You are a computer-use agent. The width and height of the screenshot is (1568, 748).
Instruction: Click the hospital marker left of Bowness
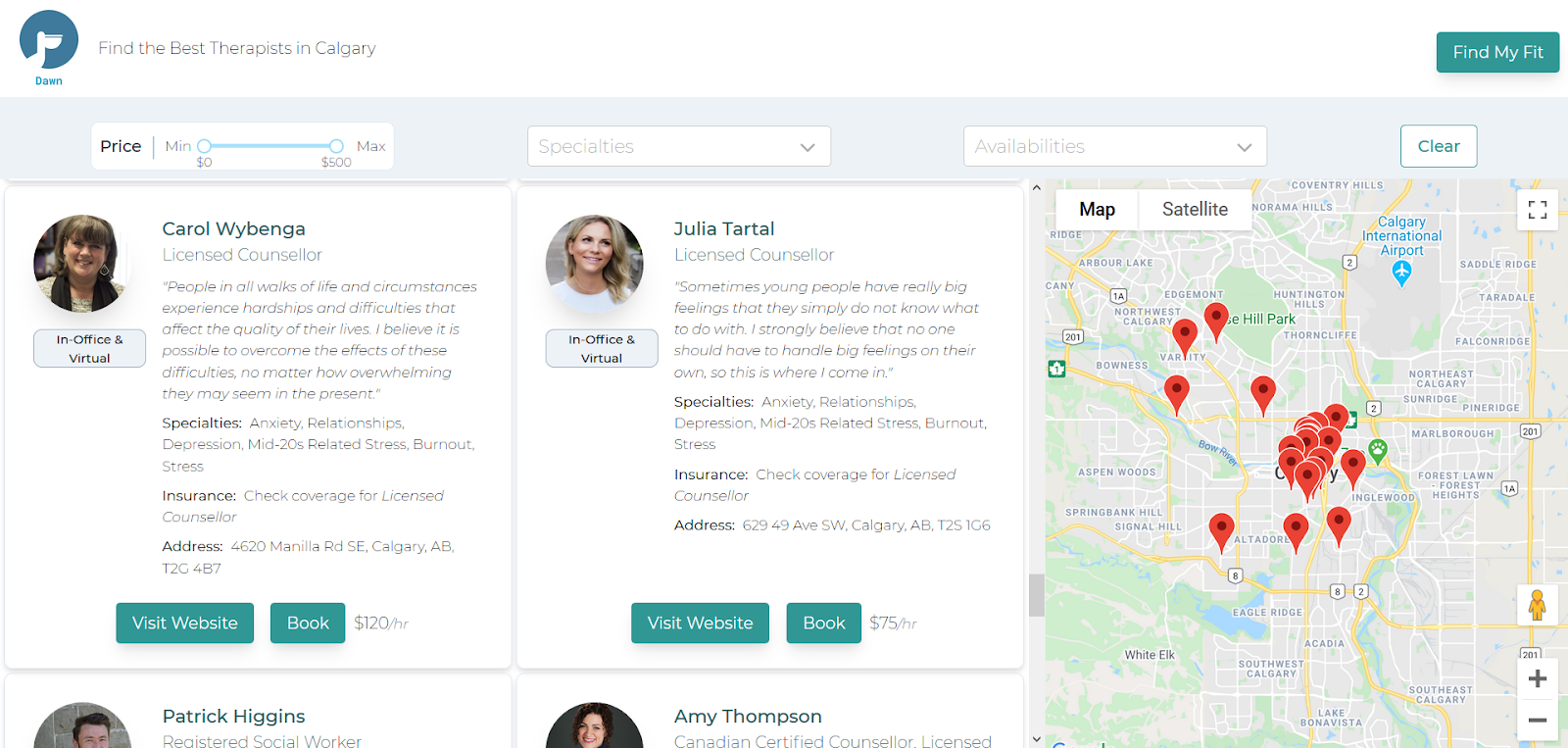[1056, 369]
